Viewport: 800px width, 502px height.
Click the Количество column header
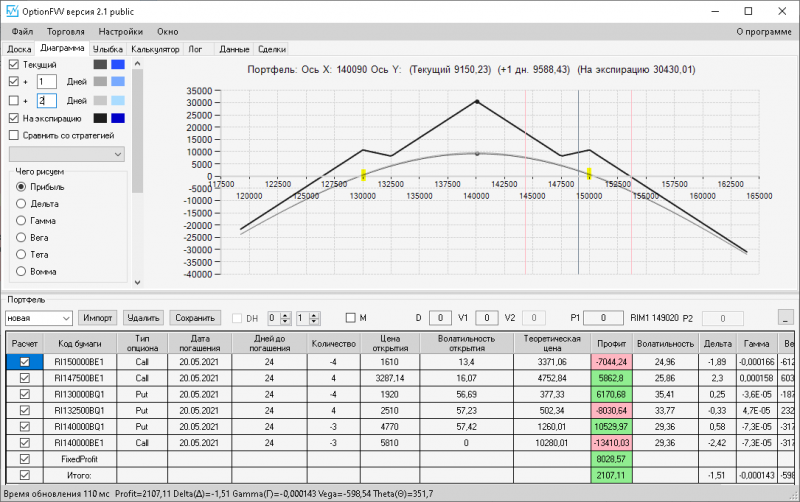(x=334, y=343)
